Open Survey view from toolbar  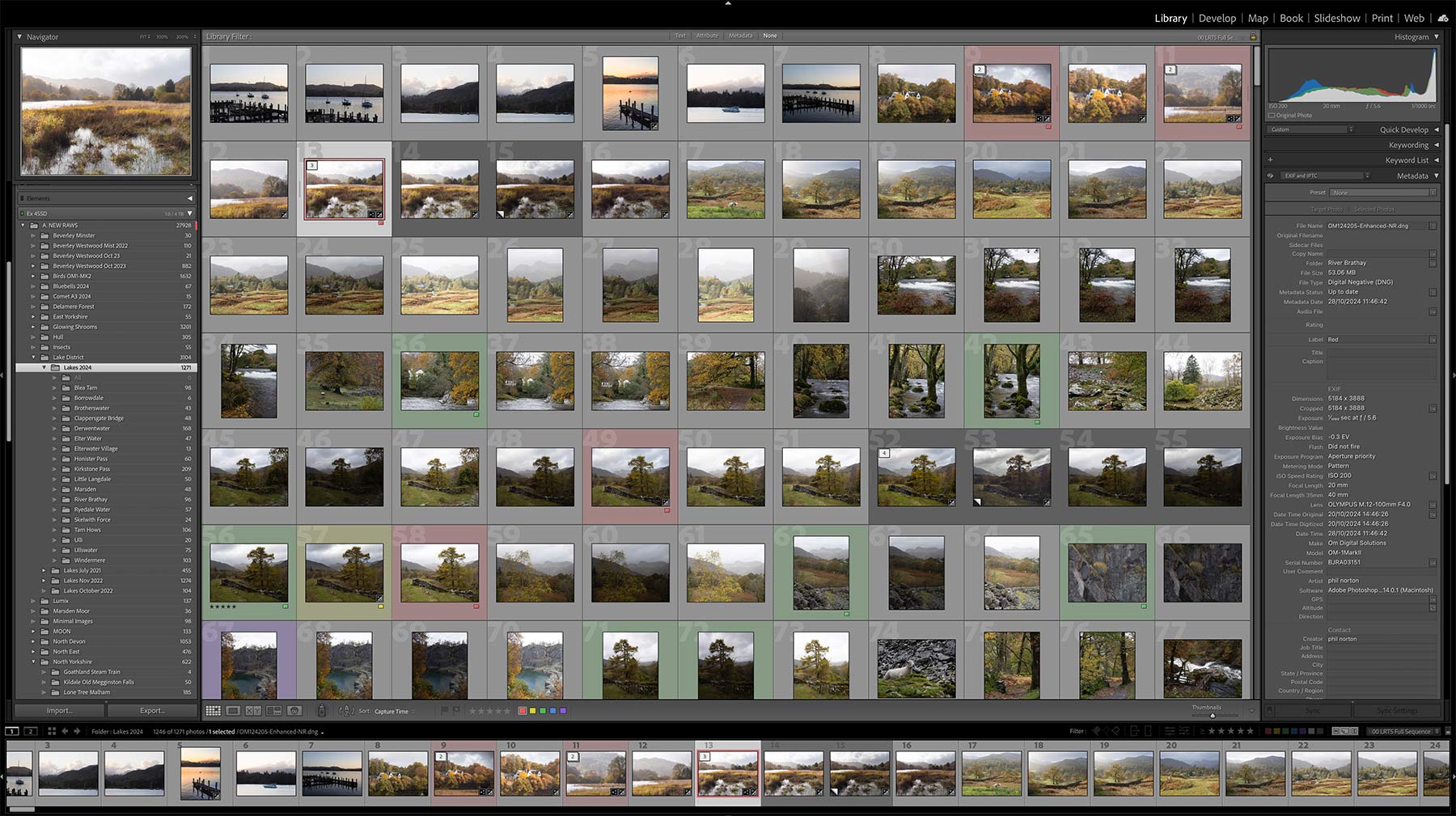pyautogui.click(x=273, y=711)
